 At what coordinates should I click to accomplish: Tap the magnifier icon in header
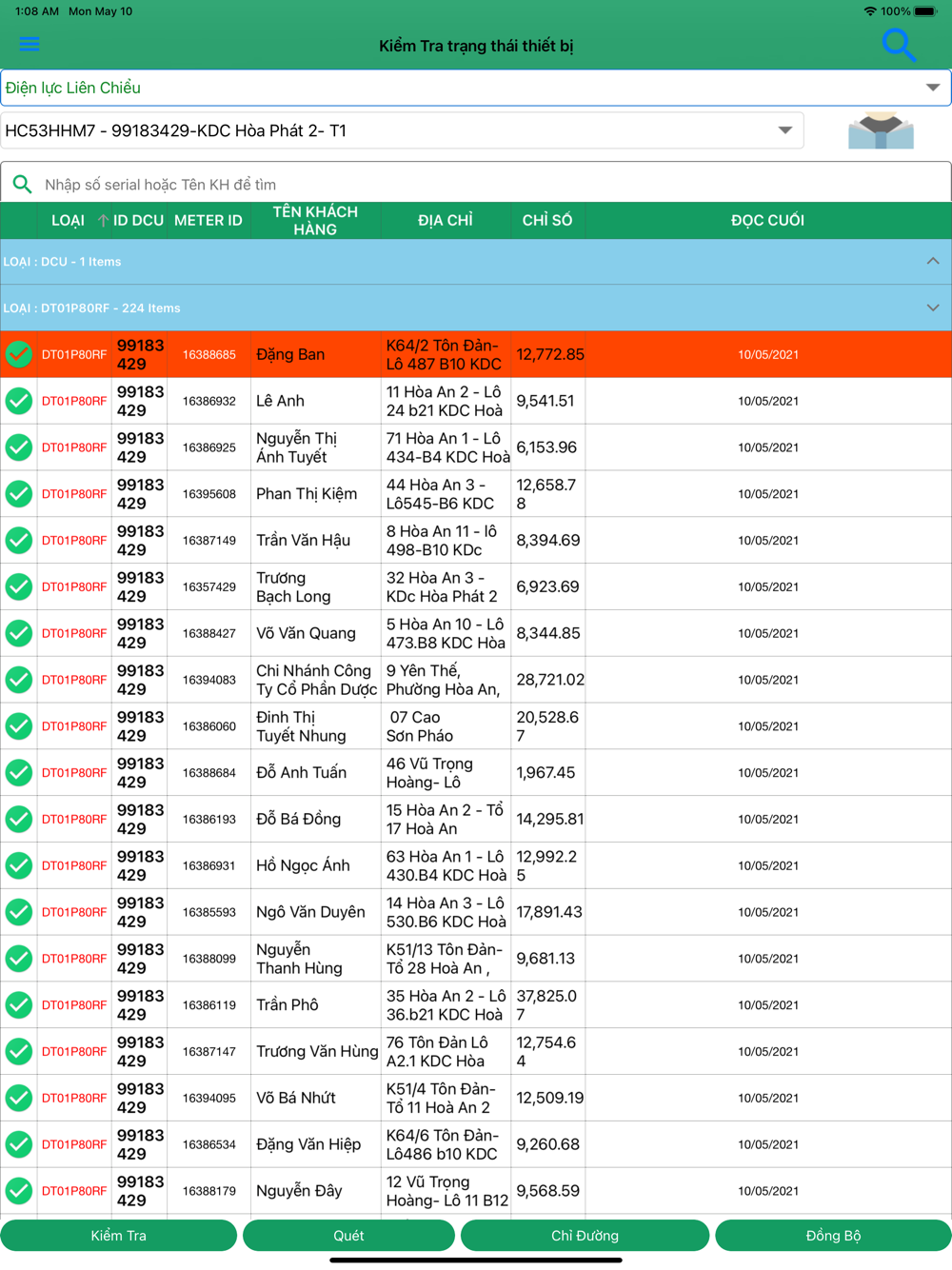898,45
